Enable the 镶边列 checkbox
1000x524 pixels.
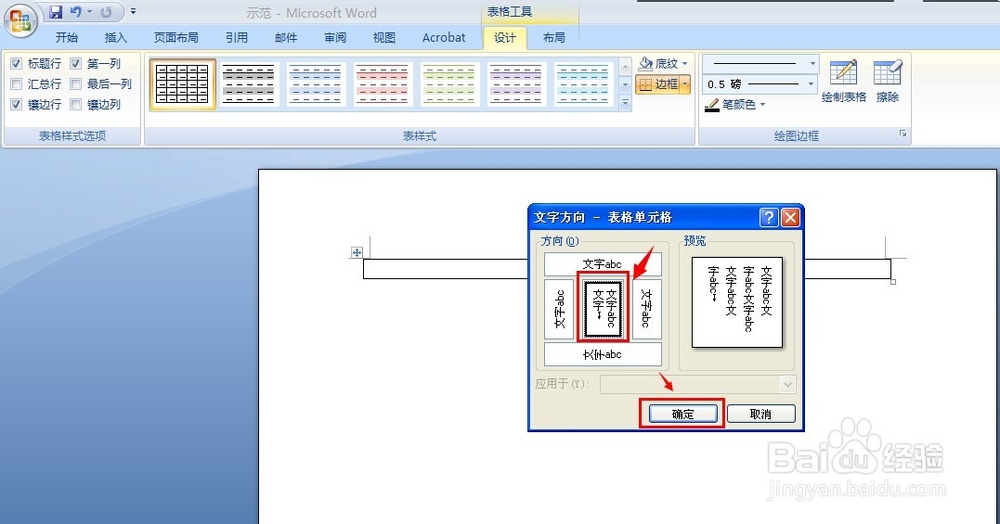(x=76, y=104)
